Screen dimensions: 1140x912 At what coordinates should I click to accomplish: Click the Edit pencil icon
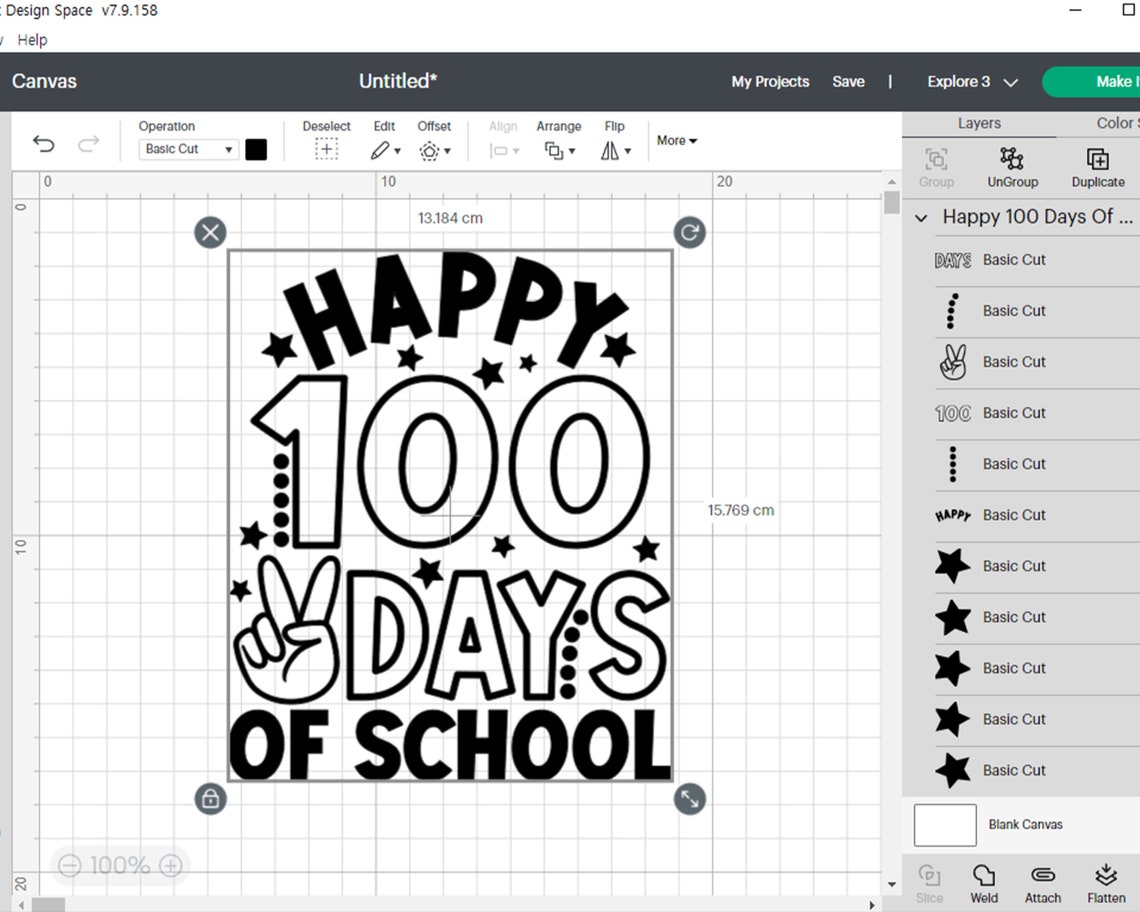381,149
